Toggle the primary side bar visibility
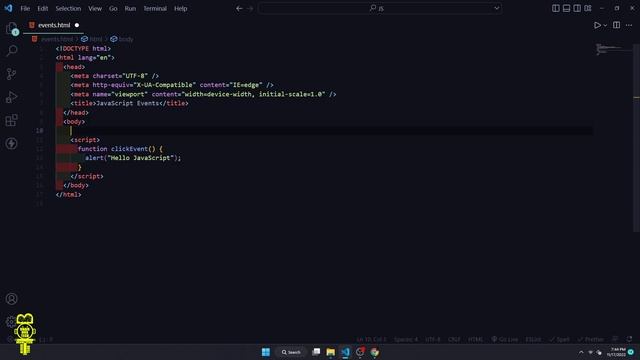640x360 pixels. [556, 8]
